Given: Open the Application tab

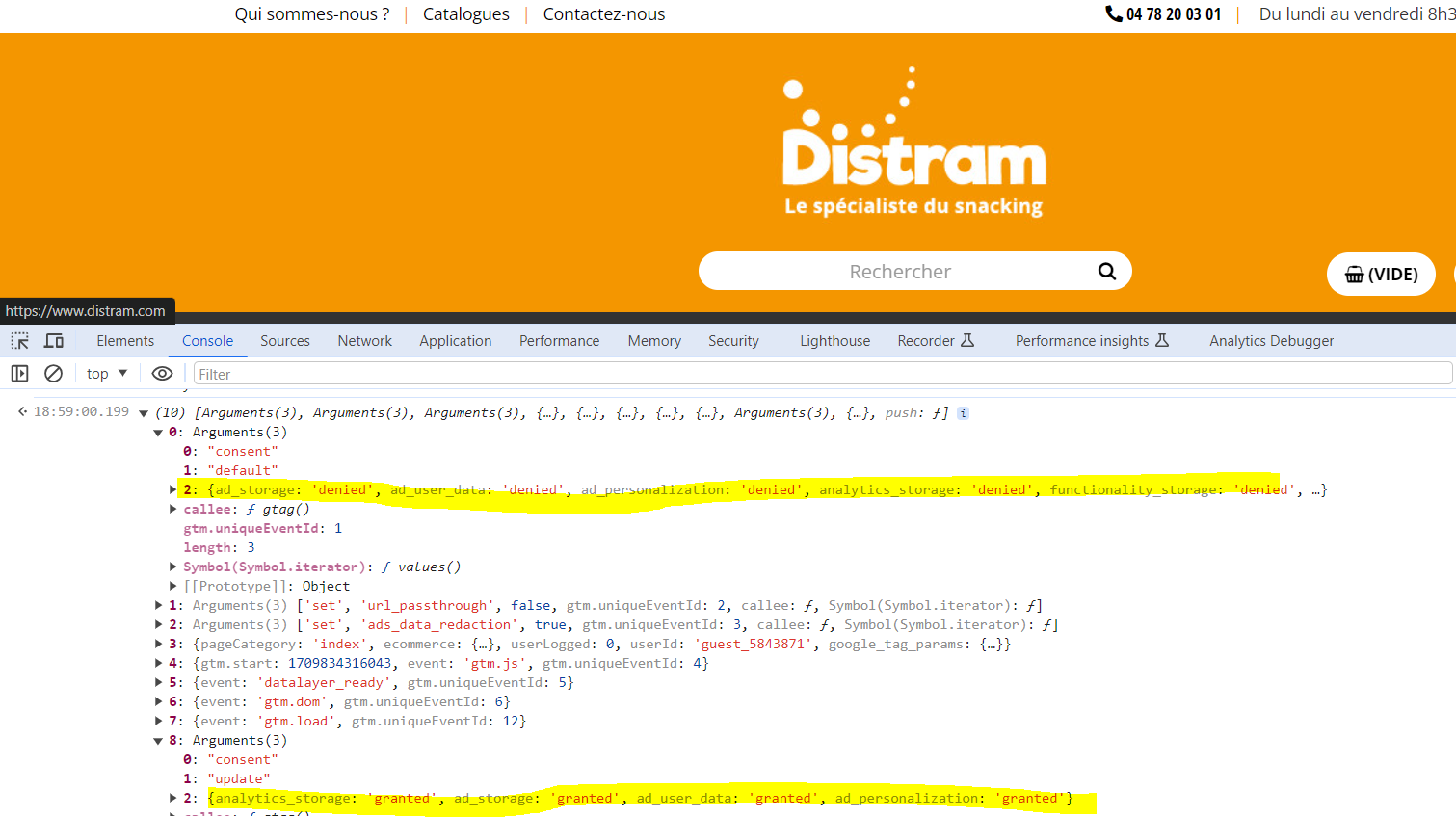Looking at the screenshot, I should (x=456, y=341).
